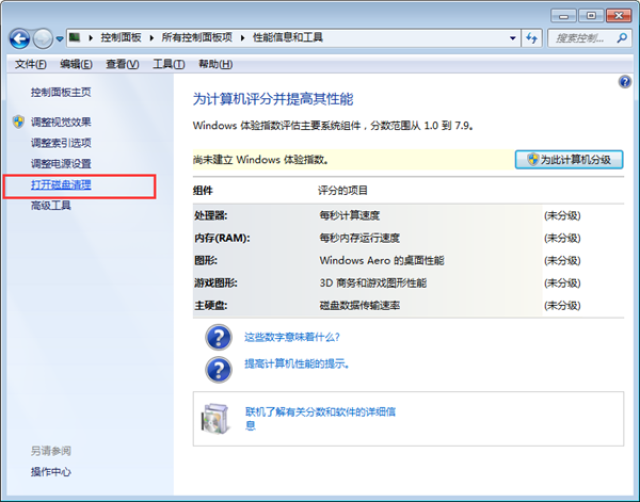Select the 所有控制面板项 breadcrumb
Screen dimensions: 640x502
(x=197, y=38)
